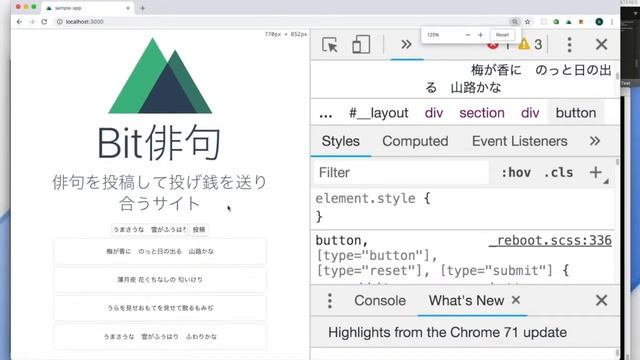This screenshot has height=360, width=640.
Task: Switch to the Event Listeners tab
Action: click(520, 141)
